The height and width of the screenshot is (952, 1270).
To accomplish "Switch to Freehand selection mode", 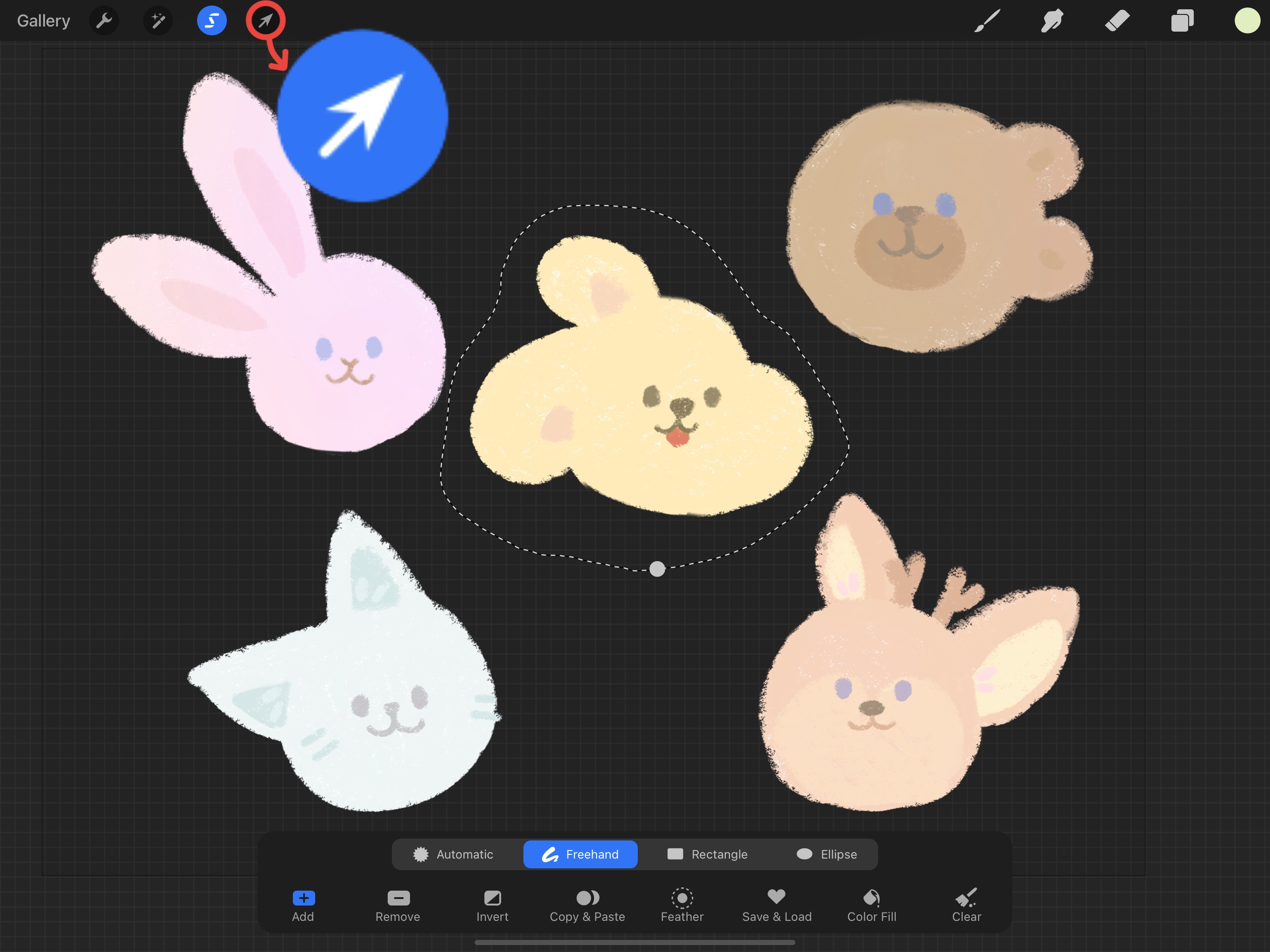I will [x=581, y=854].
